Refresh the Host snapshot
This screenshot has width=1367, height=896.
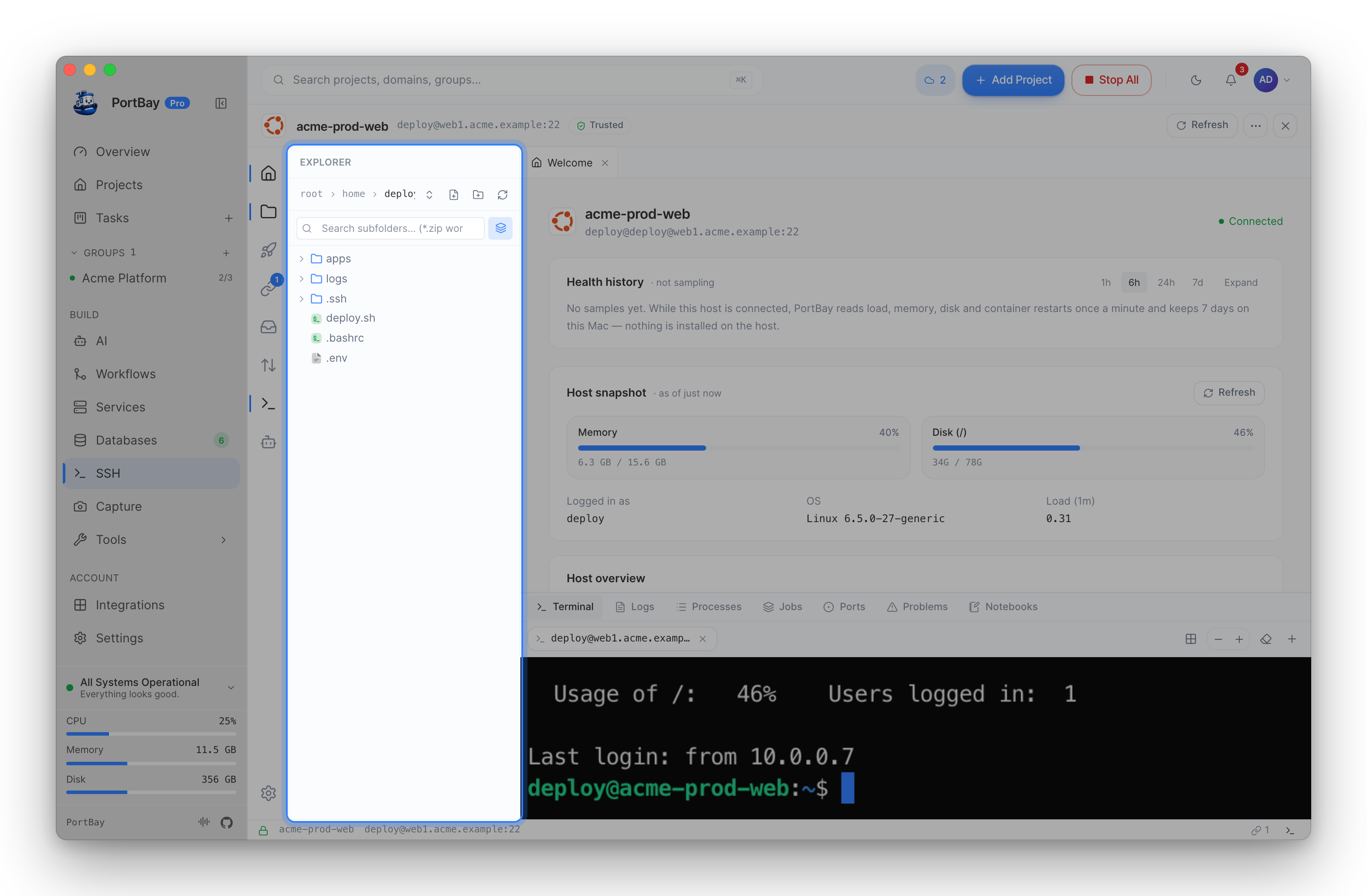pos(1229,393)
